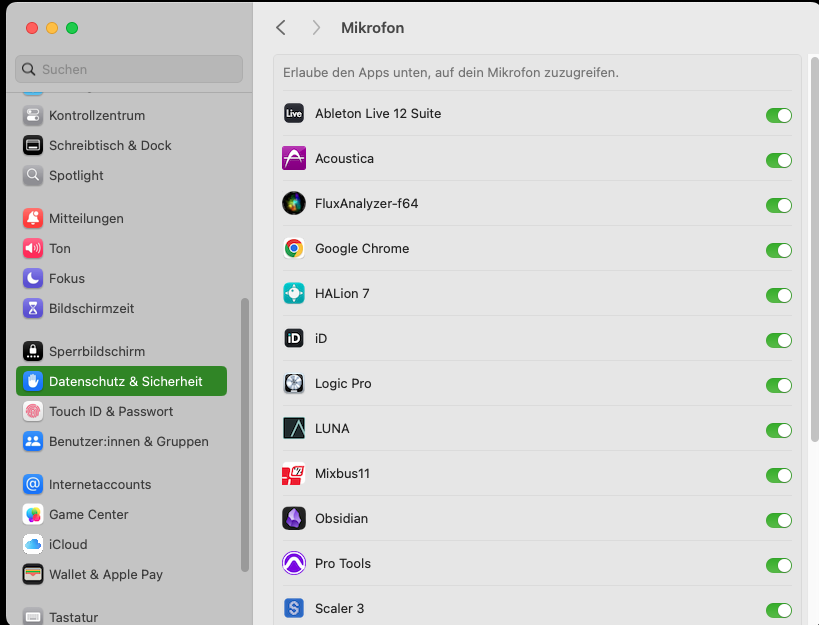Viewport: 819px width, 625px height.
Task: Click the Scaler 3 app icon
Action: pyautogui.click(x=294, y=608)
